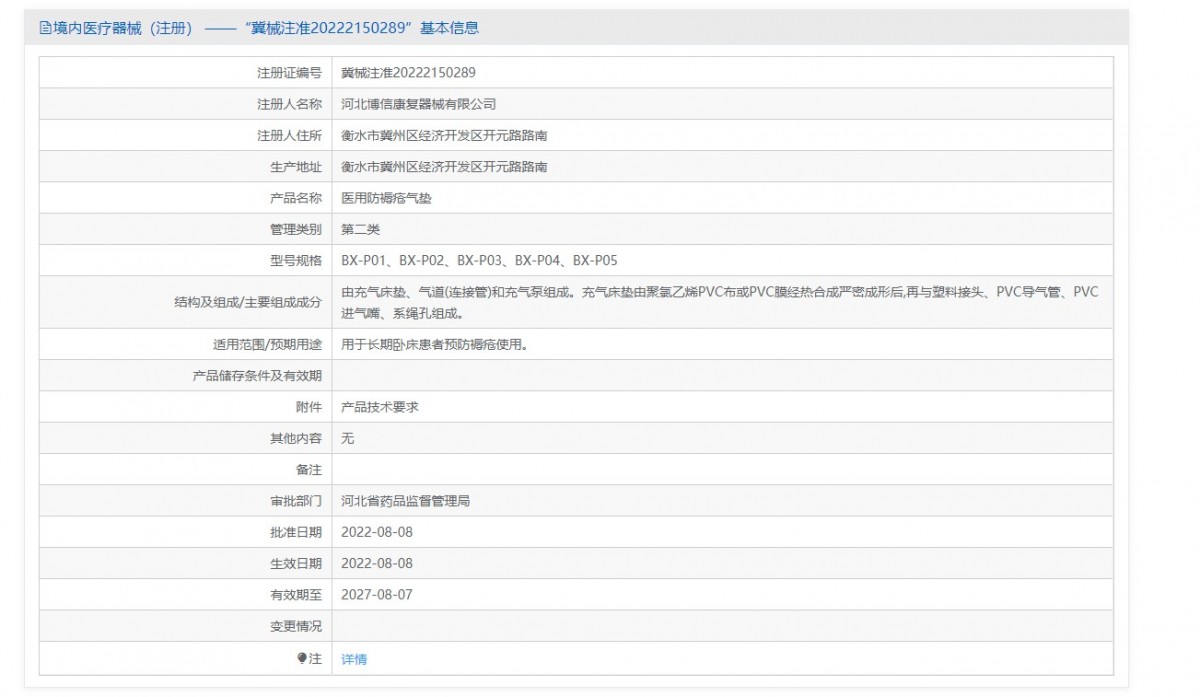Image resolution: width=1200 pixels, height=697 pixels.
Task: Click the 注册证编号 label
Action: (x=290, y=73)
